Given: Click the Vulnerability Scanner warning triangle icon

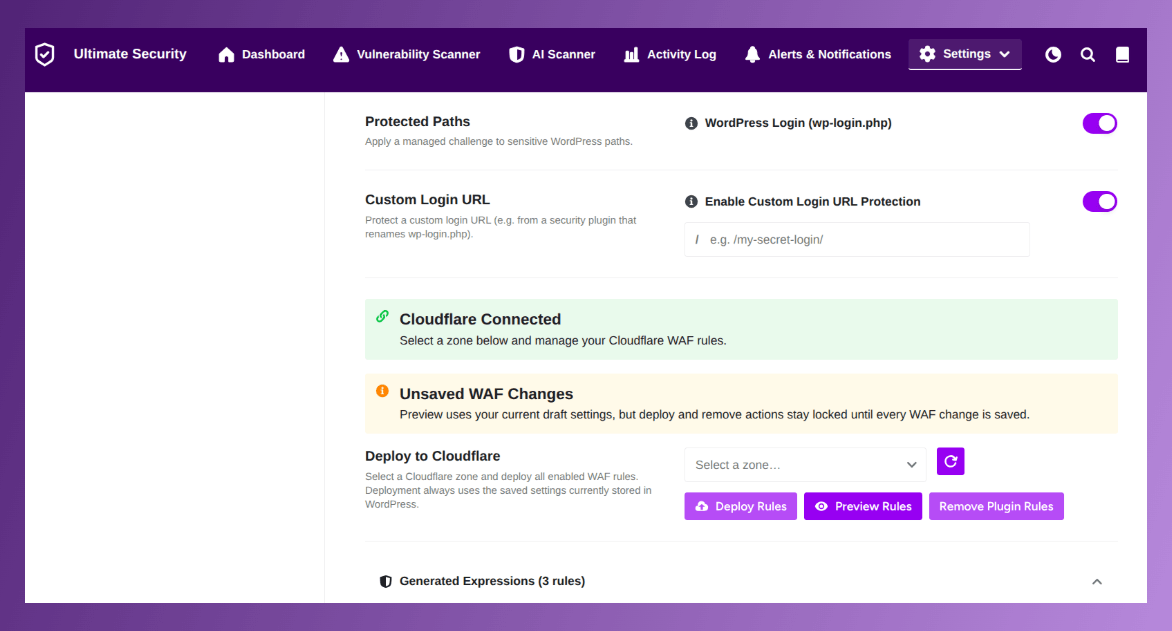Looking at the screenshot, I should pyautogui.click(x=341, y=55).
